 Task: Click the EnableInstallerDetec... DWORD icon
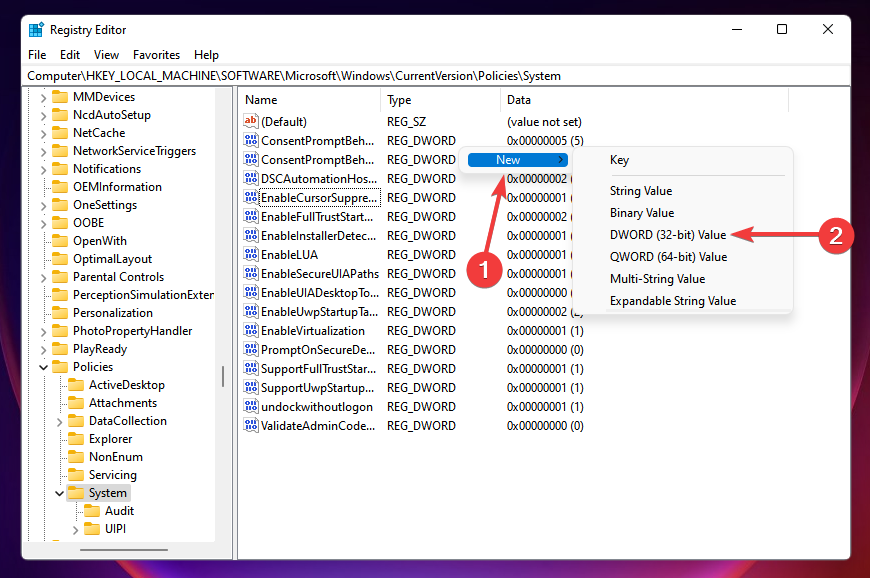[251, 235]
